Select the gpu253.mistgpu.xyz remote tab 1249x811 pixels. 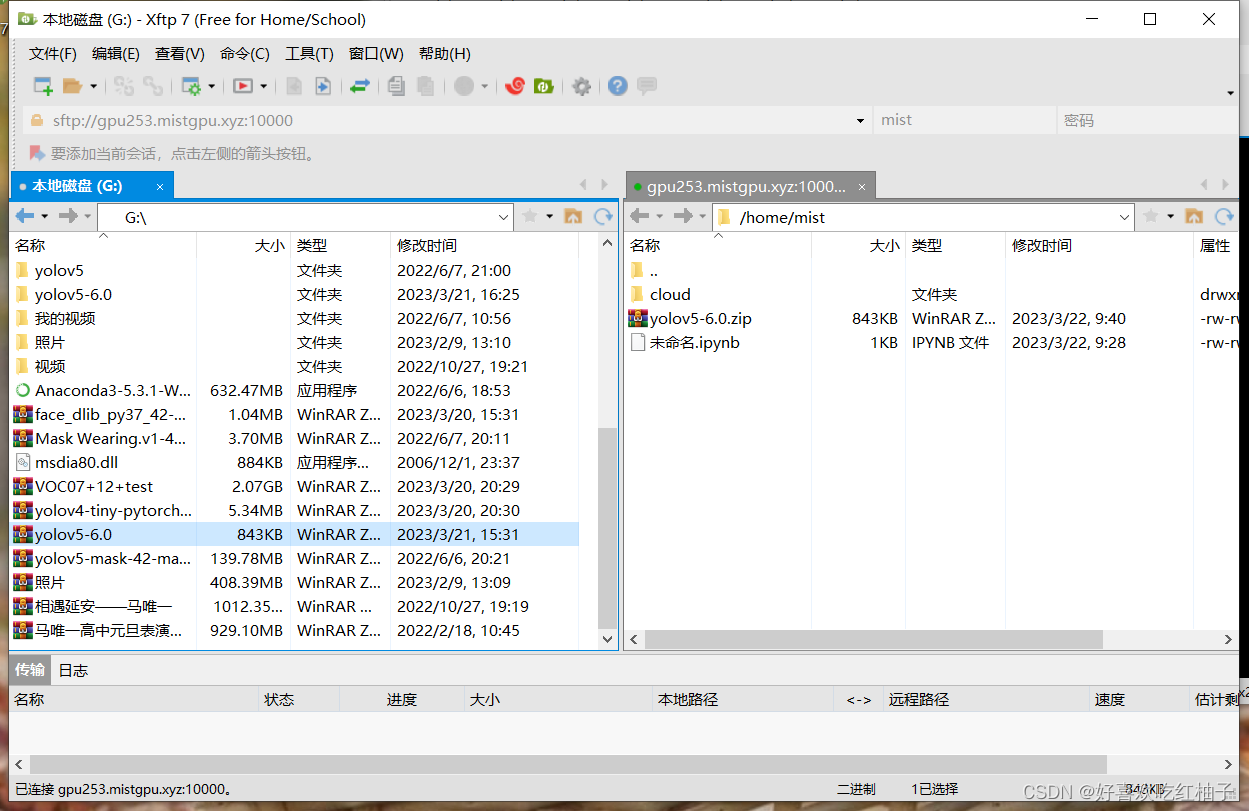coord(751,186)
